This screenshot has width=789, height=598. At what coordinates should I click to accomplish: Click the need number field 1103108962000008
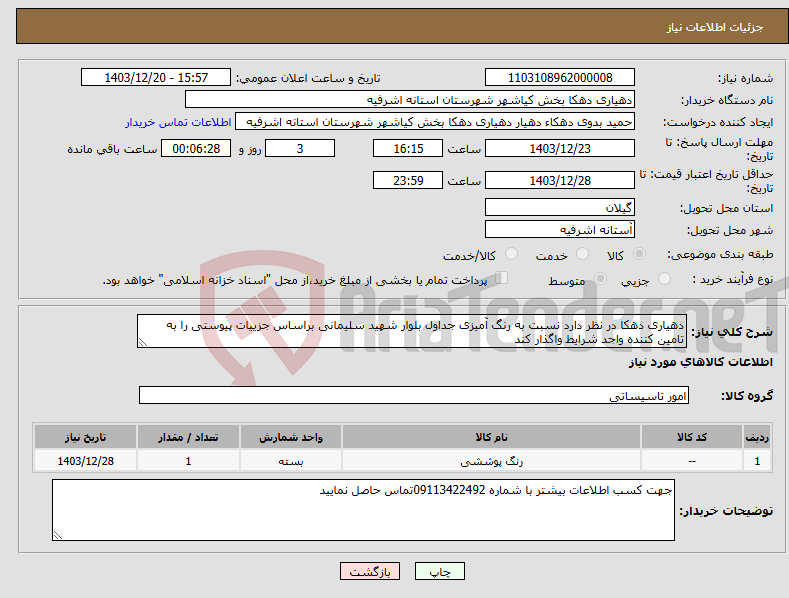pyautogui.click(x=560, y=78)
